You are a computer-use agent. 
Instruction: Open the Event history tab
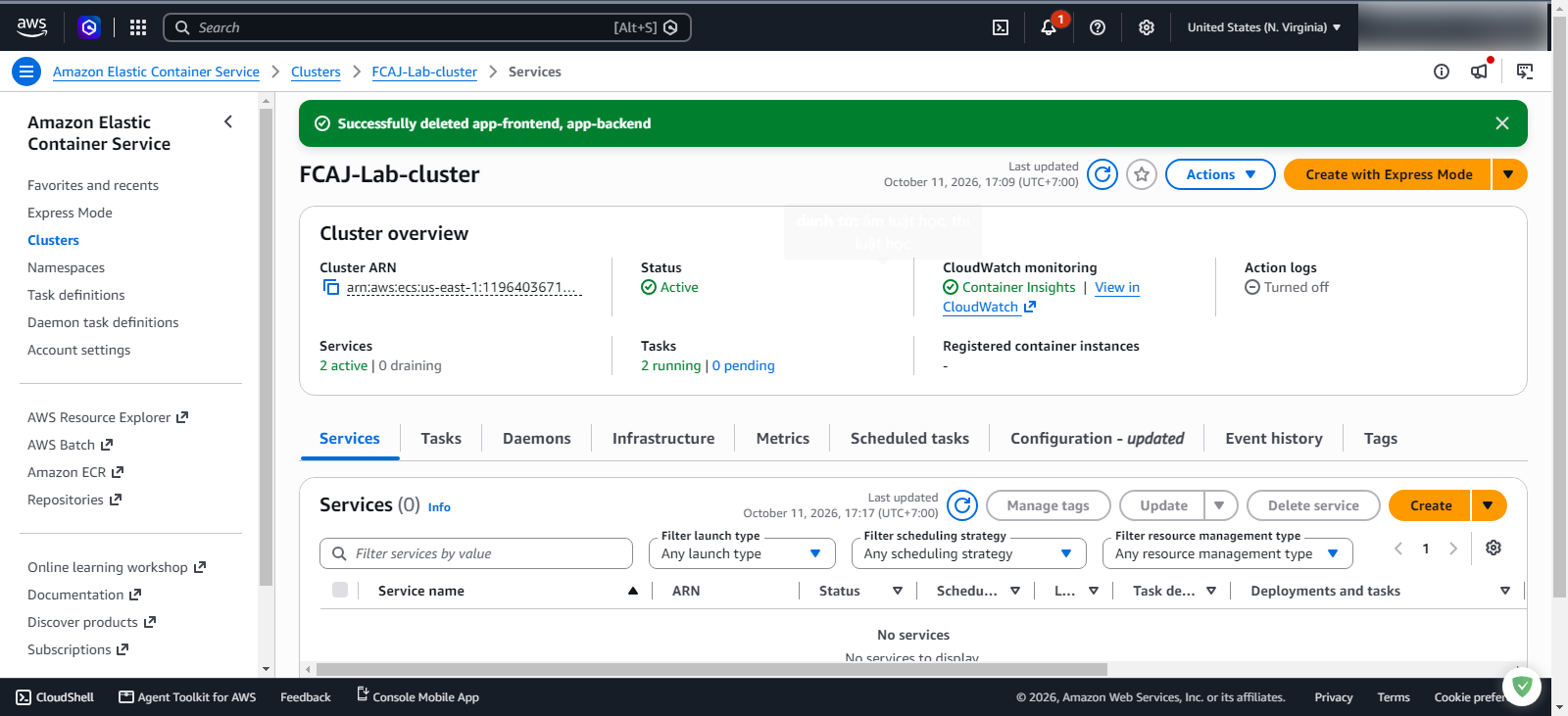pyautogui.click(x=1274, y=439)
